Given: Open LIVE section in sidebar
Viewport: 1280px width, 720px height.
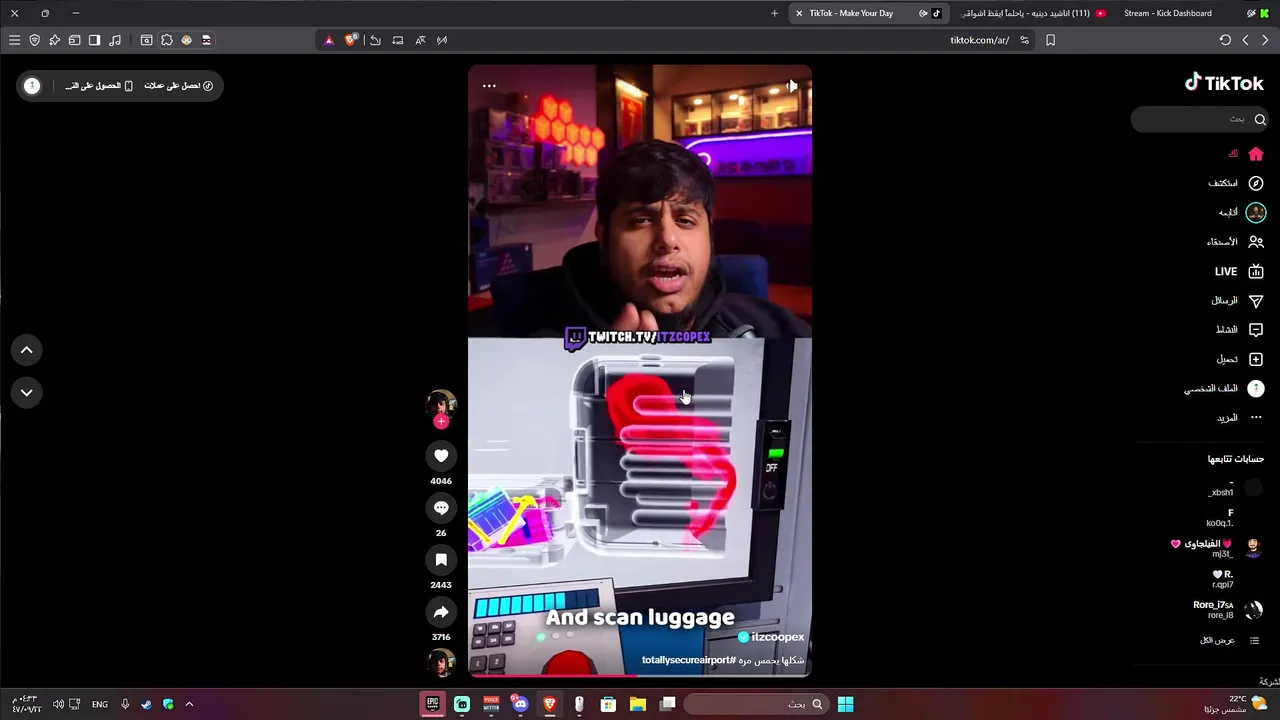Looking at the screenshot, I should (x=1240, y=271).
